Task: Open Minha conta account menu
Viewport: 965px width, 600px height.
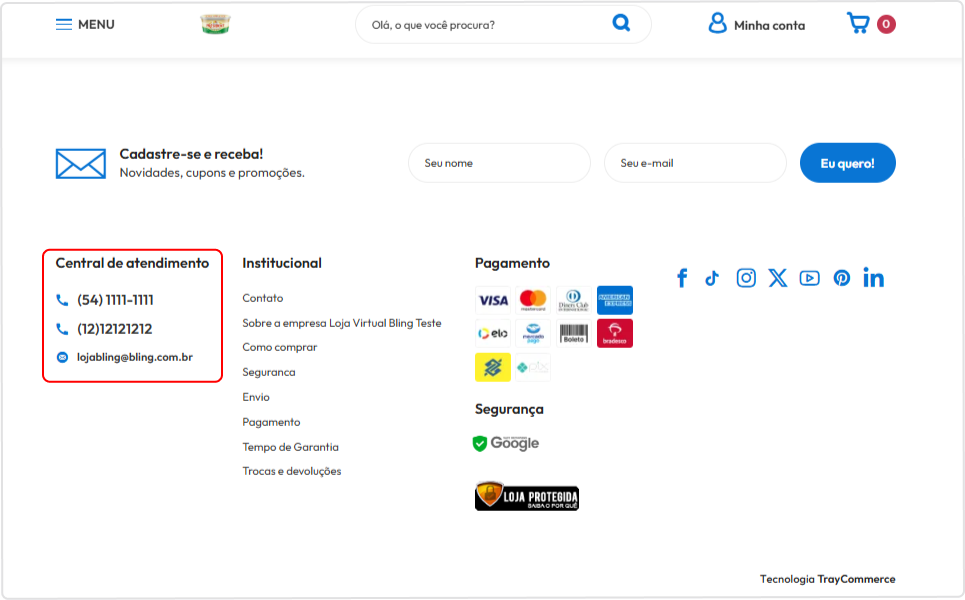Action: click(x=756, y=25)
